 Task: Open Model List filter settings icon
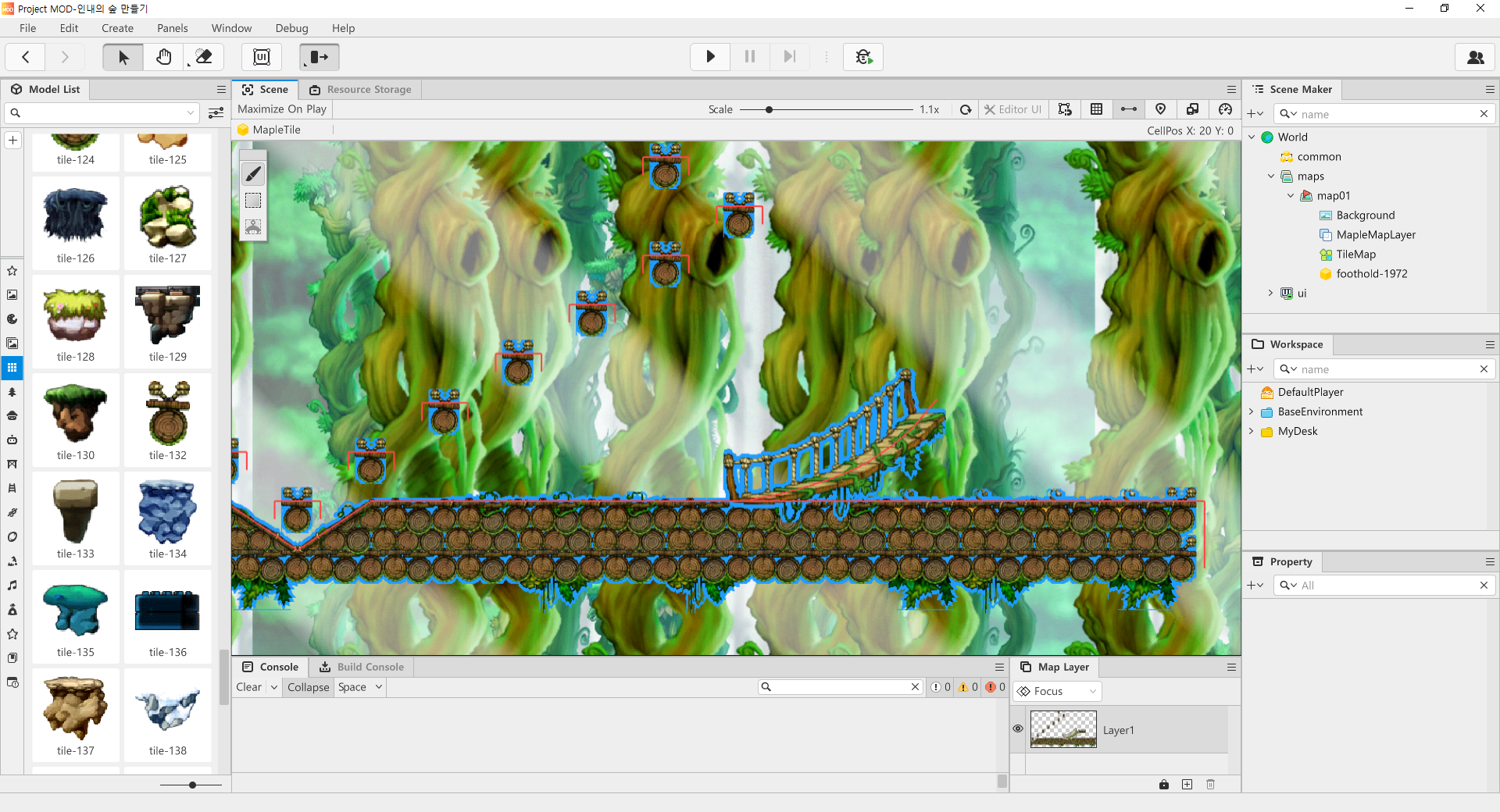pyautogui.click(x=216, y=113)
